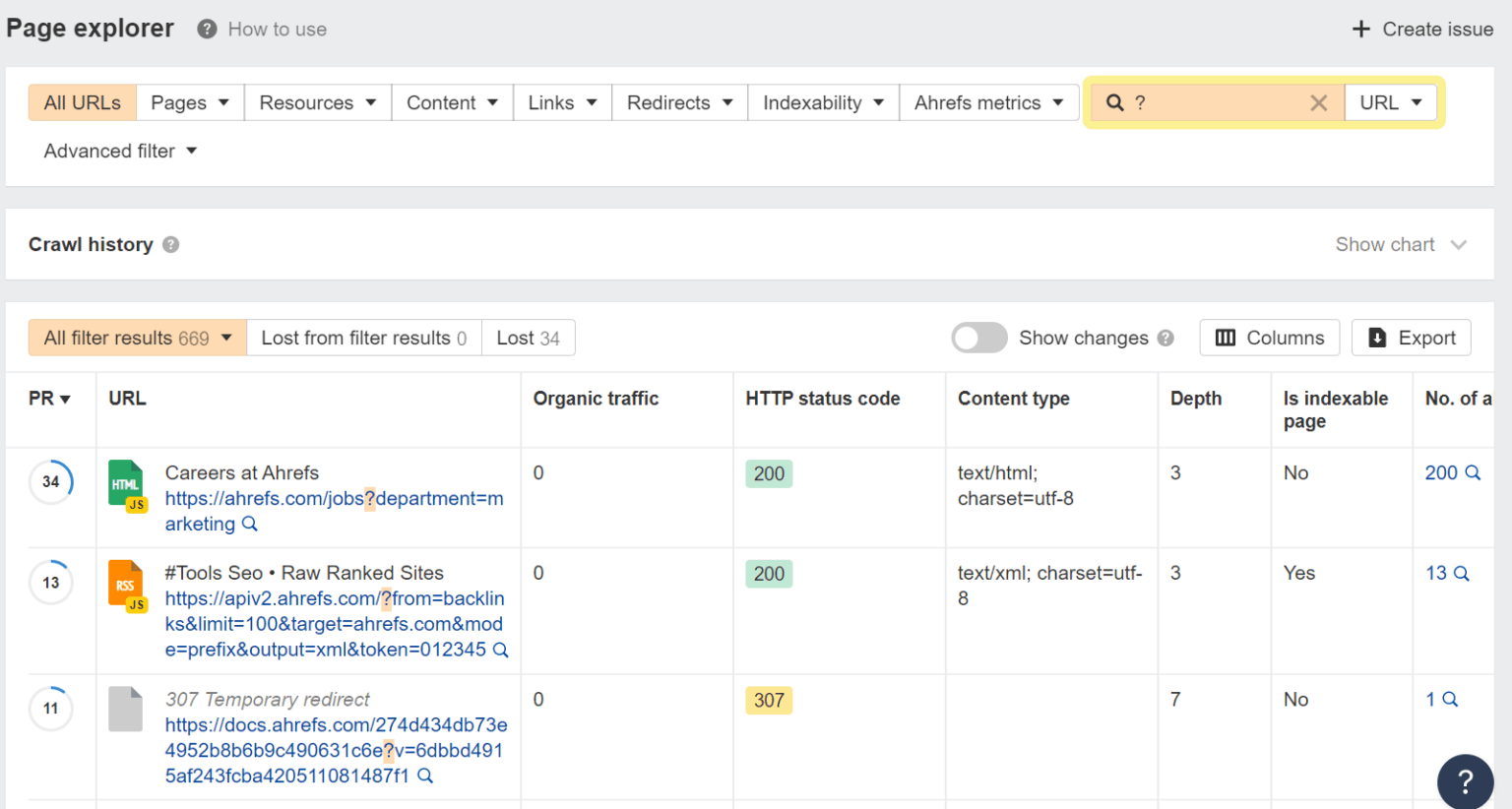1512x809 pixels.
Task: Click the blank file icon on the 307 redirect row
Action: pyautogui.click(x=126, y=709)
